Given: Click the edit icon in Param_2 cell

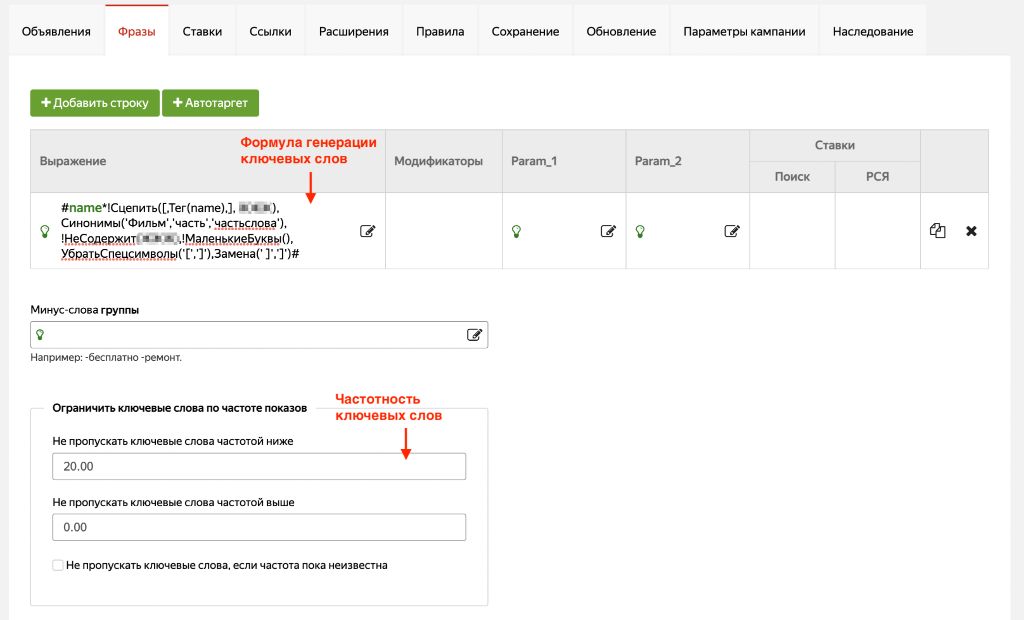Looking at the screenshot, I should pos(732,231).
